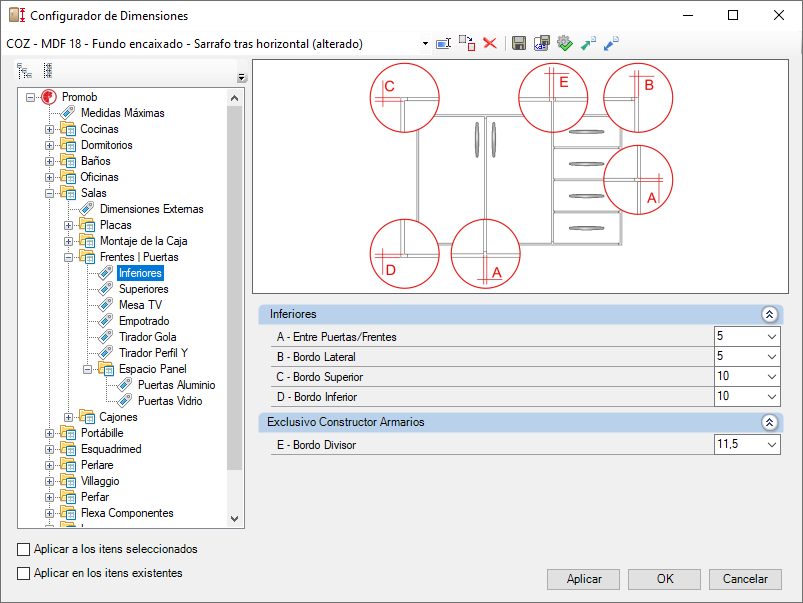Click the tree scrollbar down arrow
Screen dimensions: 803x603
tap(235, 518)
